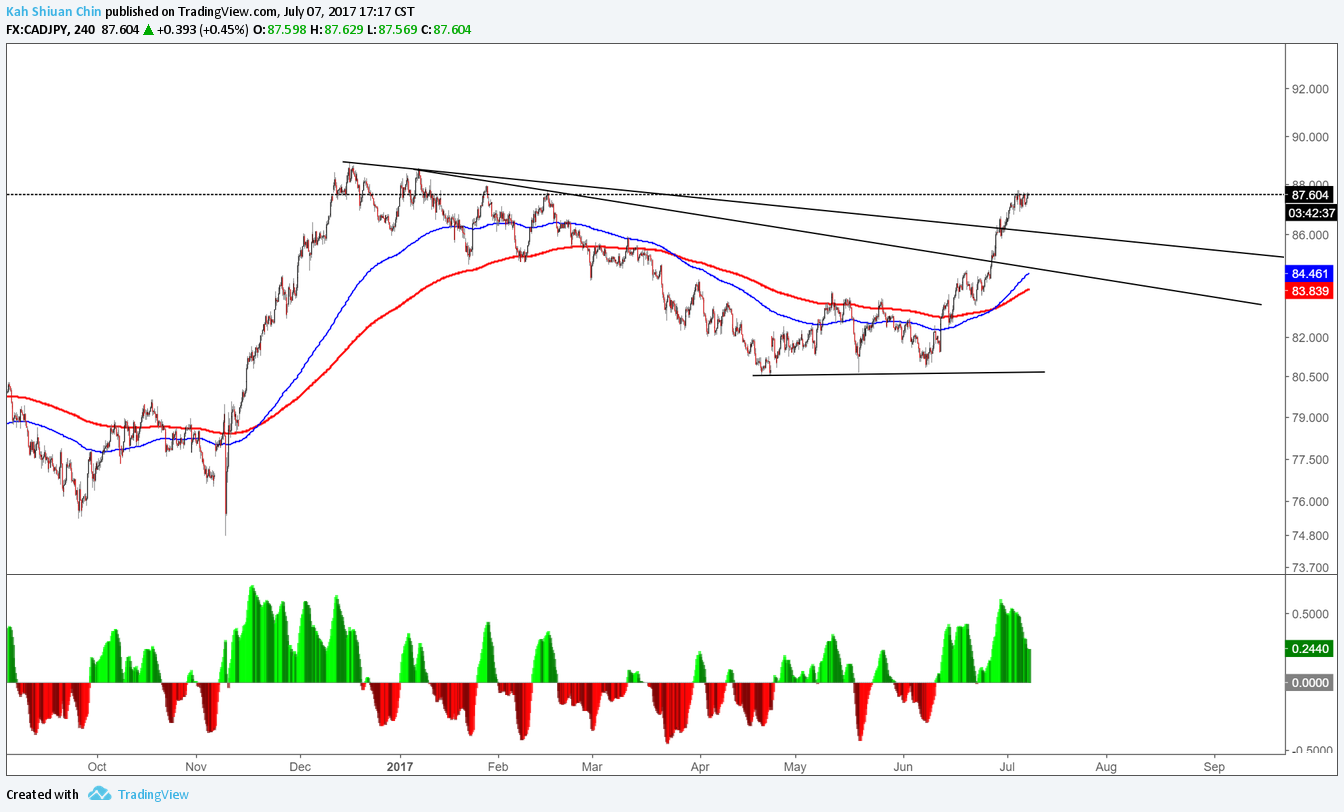
Task: Click the green indicator value 0.2440
Action: [x=1309, y=649]
